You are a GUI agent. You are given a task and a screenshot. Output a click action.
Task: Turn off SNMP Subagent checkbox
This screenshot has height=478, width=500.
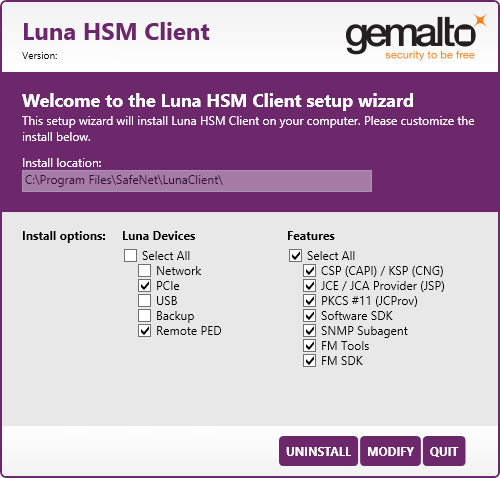[x=310, y=331]
